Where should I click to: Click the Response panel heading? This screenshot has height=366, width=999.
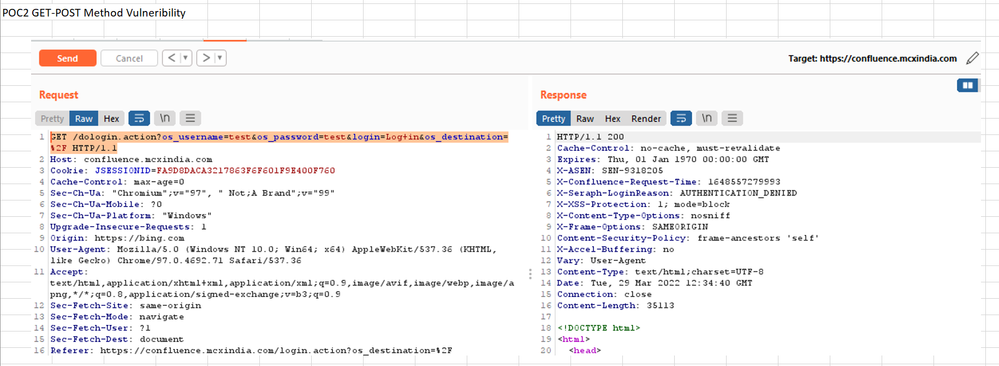564,95
